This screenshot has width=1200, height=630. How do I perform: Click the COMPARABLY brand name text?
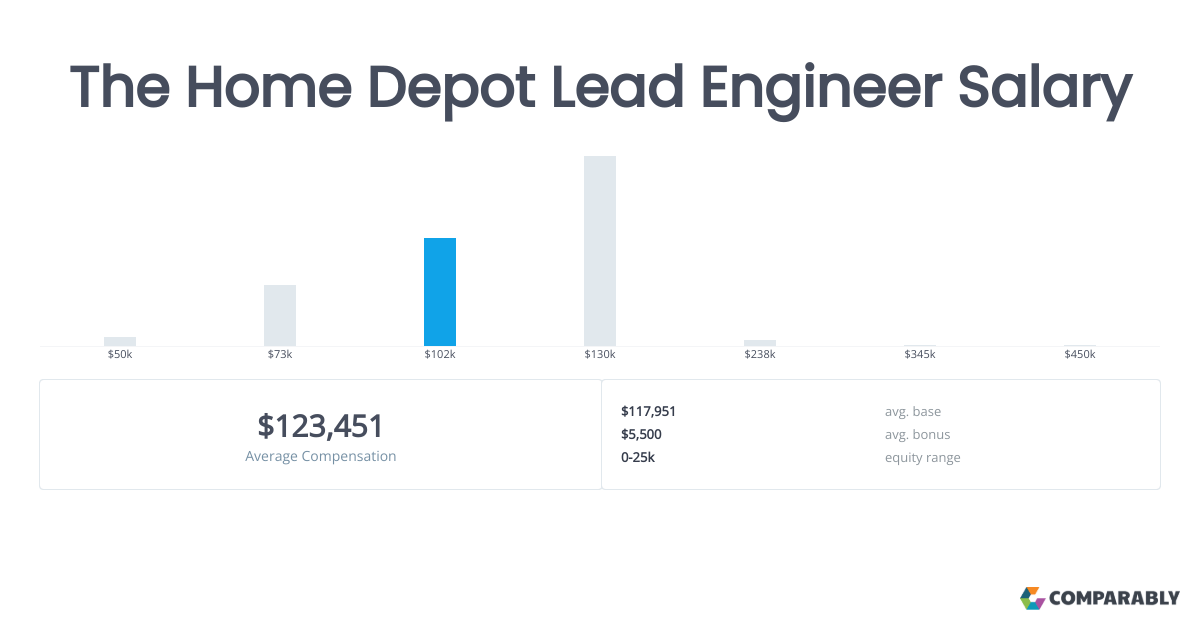pos(1115,599)
